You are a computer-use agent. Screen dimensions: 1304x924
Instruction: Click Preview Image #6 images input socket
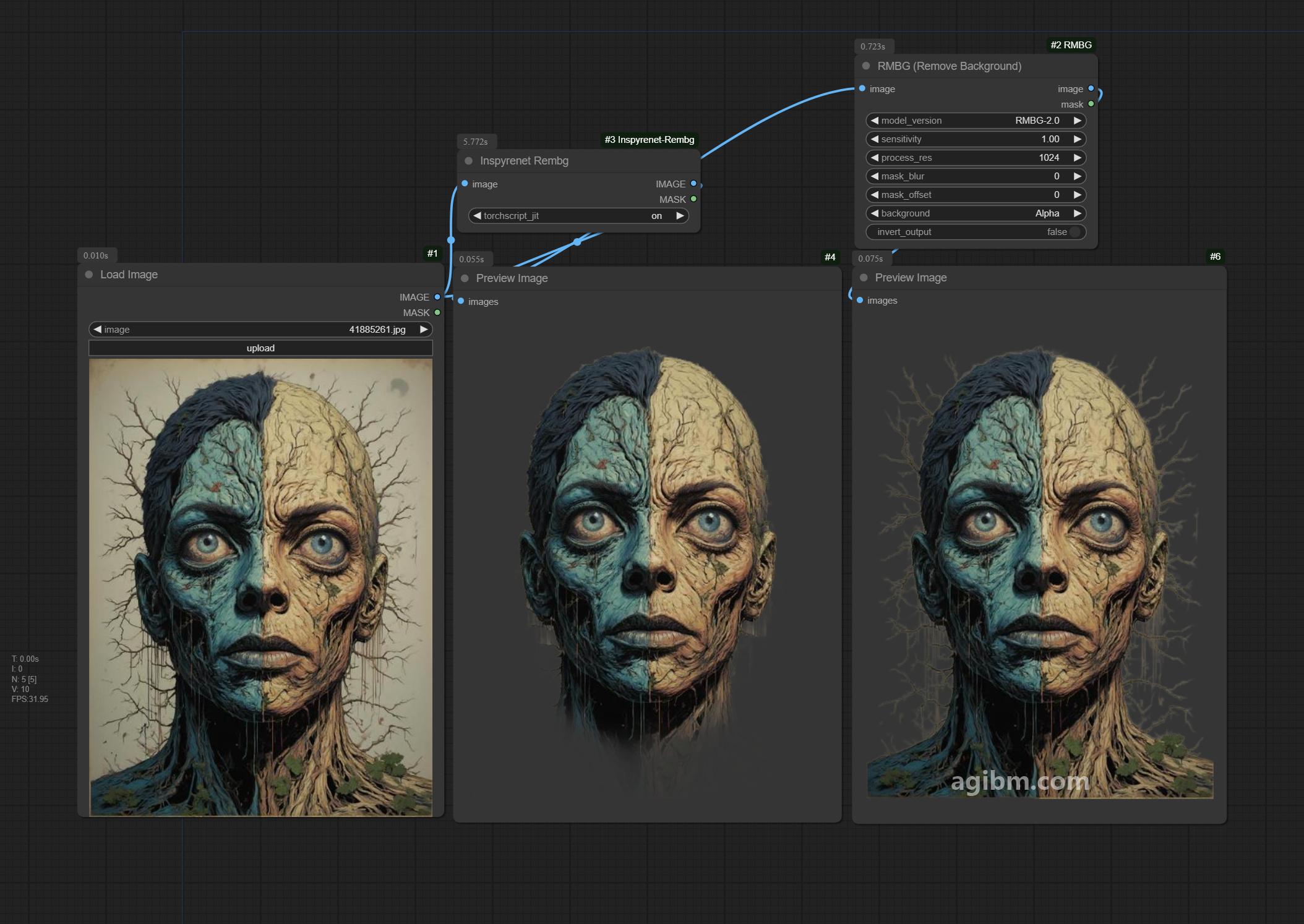tap(860, 300)
